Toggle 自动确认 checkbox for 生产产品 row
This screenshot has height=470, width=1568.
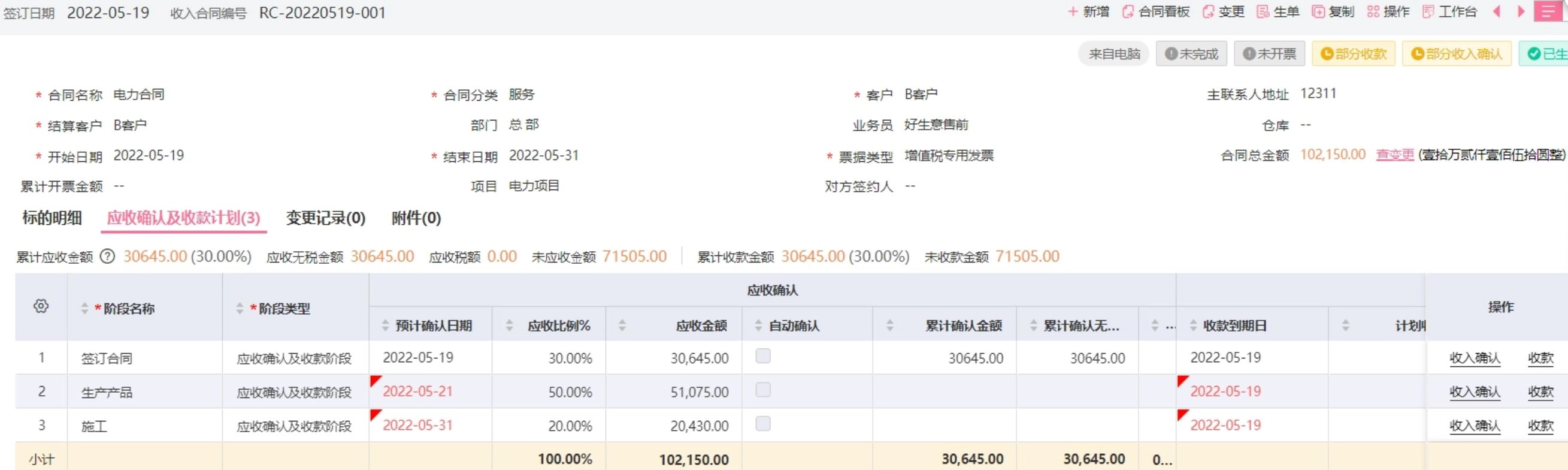click(x=762, y=390)
